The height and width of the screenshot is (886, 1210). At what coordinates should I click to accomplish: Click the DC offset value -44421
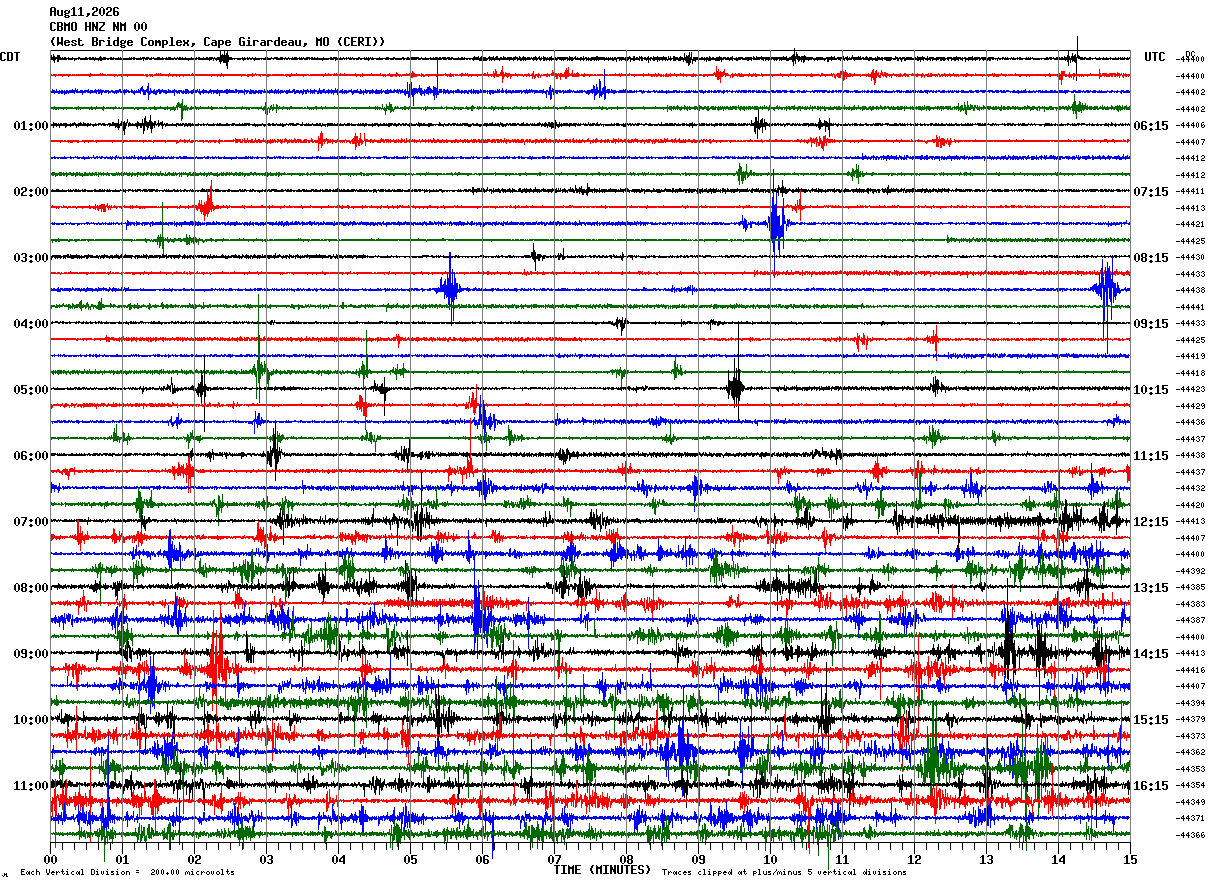[1191, 225]
